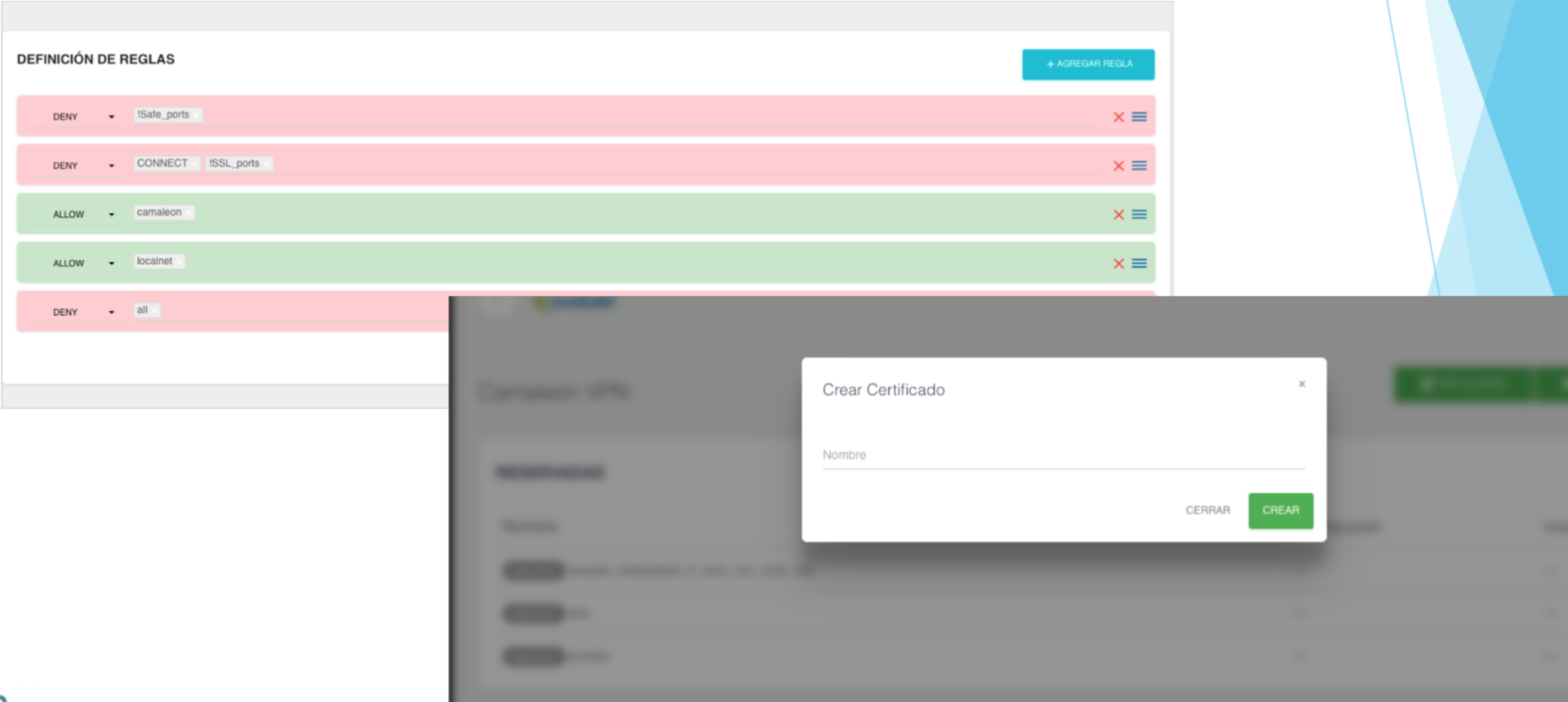The width and height of the screenshot is (1568, 702).
Task: Click the CREAR button
Action: click(1280, 511)
